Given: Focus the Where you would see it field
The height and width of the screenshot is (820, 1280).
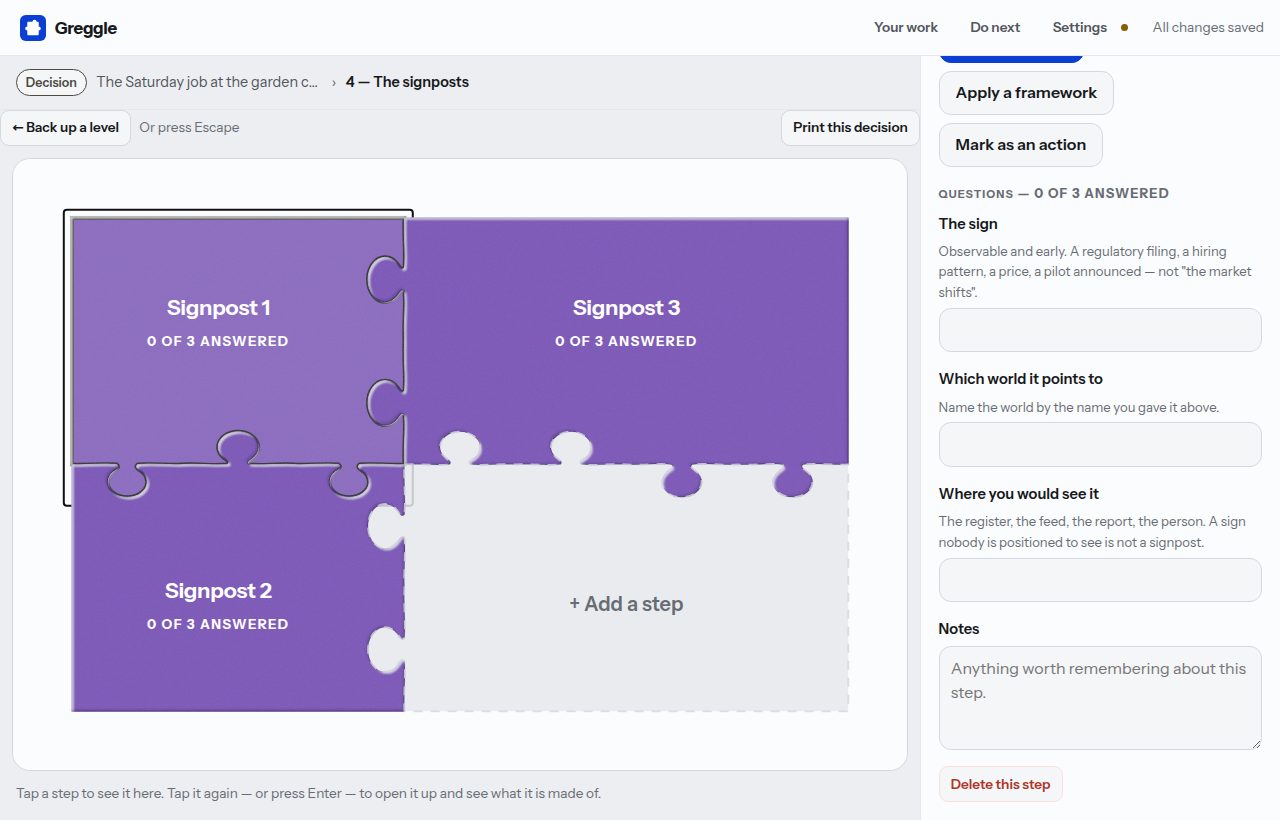Looking at the screenshot, I should point(1100,580).
